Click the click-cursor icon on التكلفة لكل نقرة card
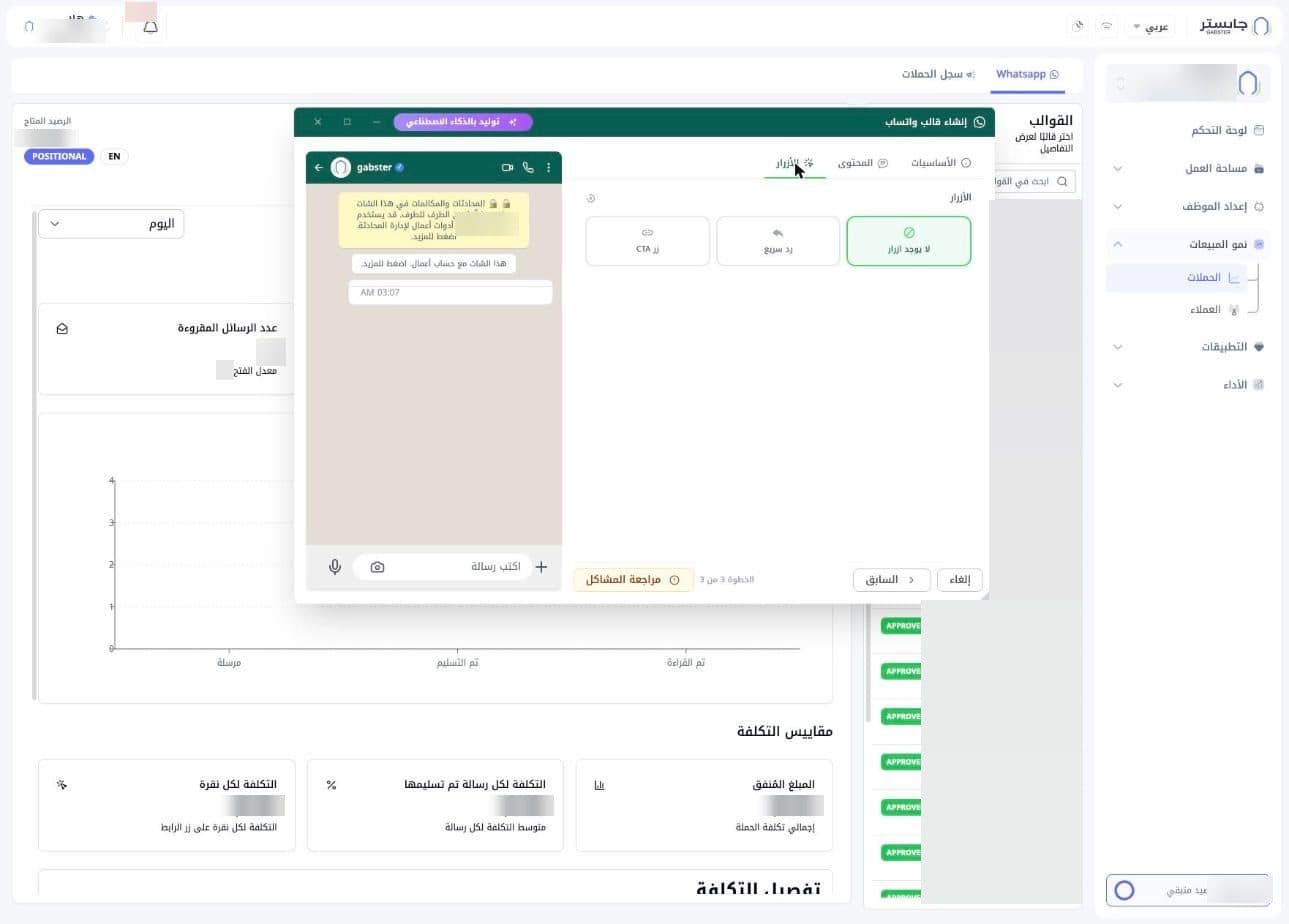The image size is (1289, 924). pos(62,785)
